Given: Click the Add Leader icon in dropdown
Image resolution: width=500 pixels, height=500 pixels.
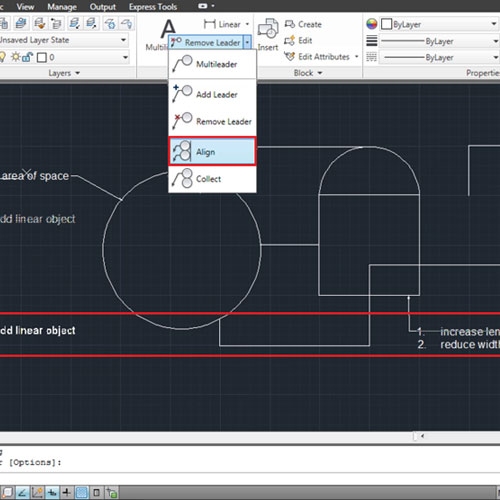Looking at the screenshot, I should 182,94.
